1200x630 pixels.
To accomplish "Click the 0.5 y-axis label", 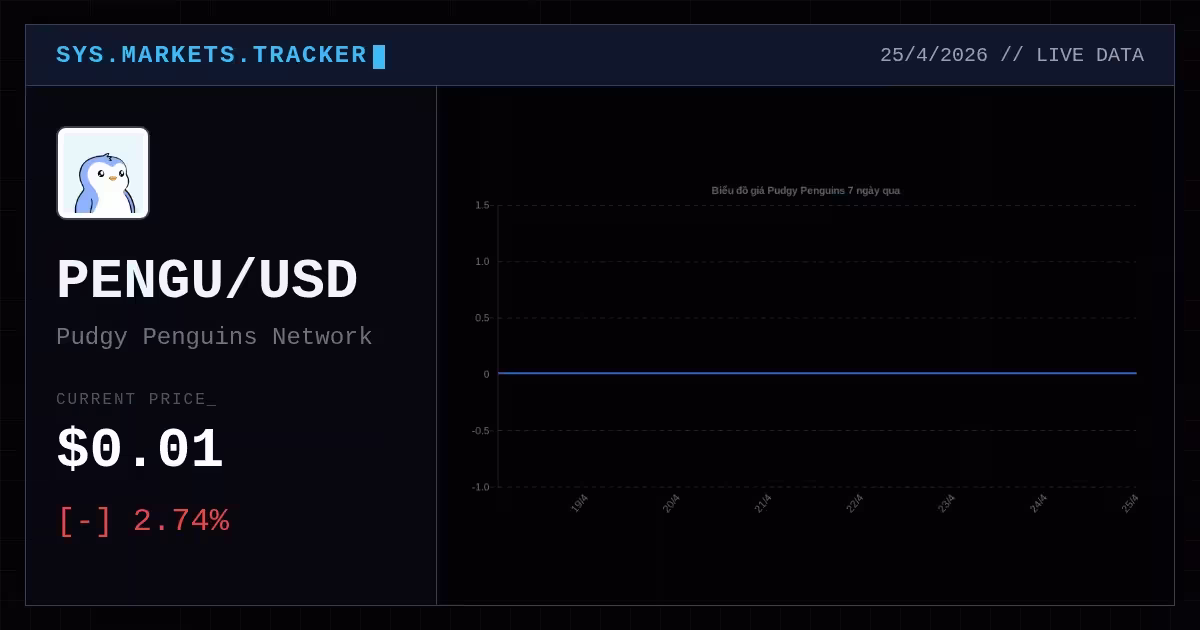I will 482,318.
